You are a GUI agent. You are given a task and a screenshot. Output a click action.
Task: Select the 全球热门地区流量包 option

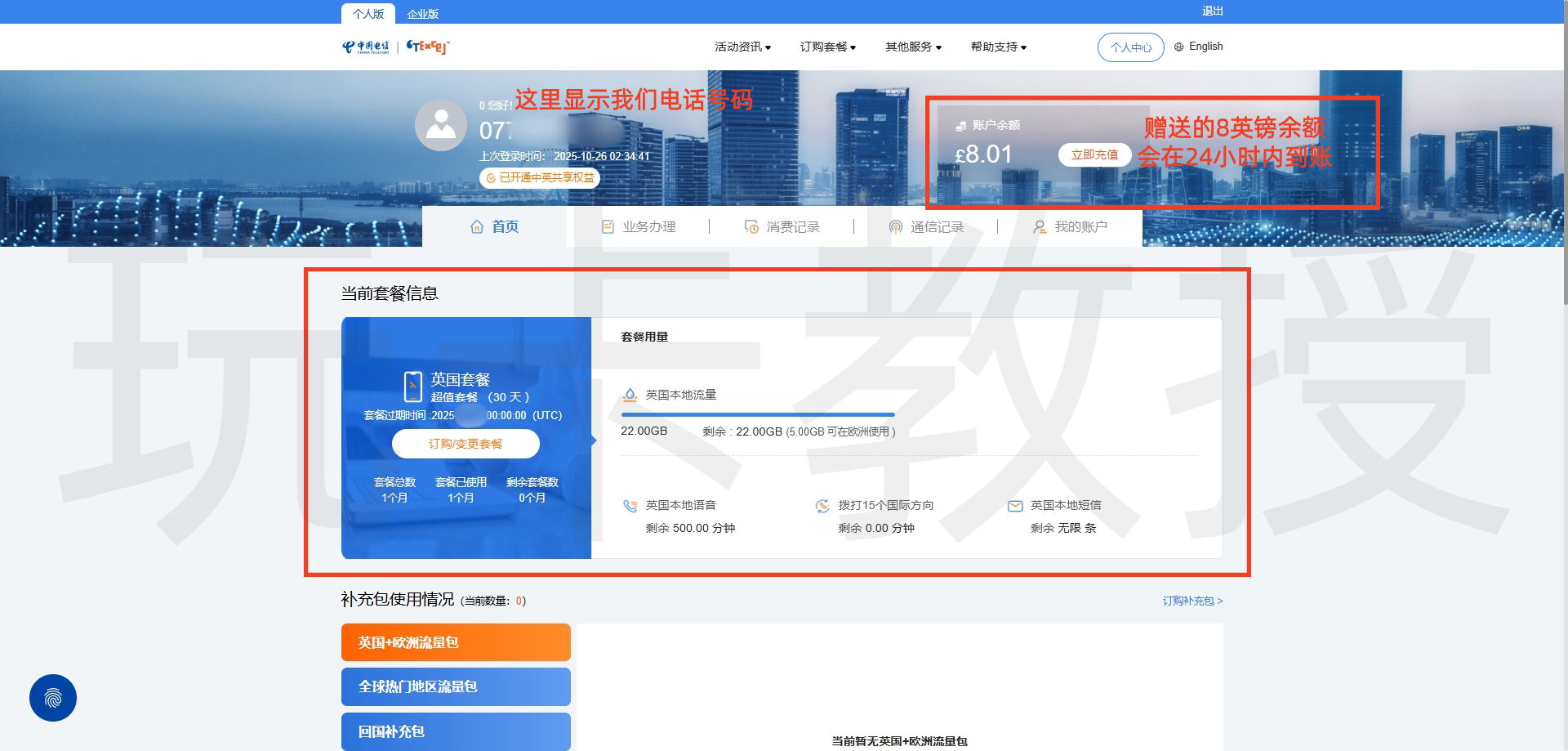pyautogui.click(x=456, y=686)
